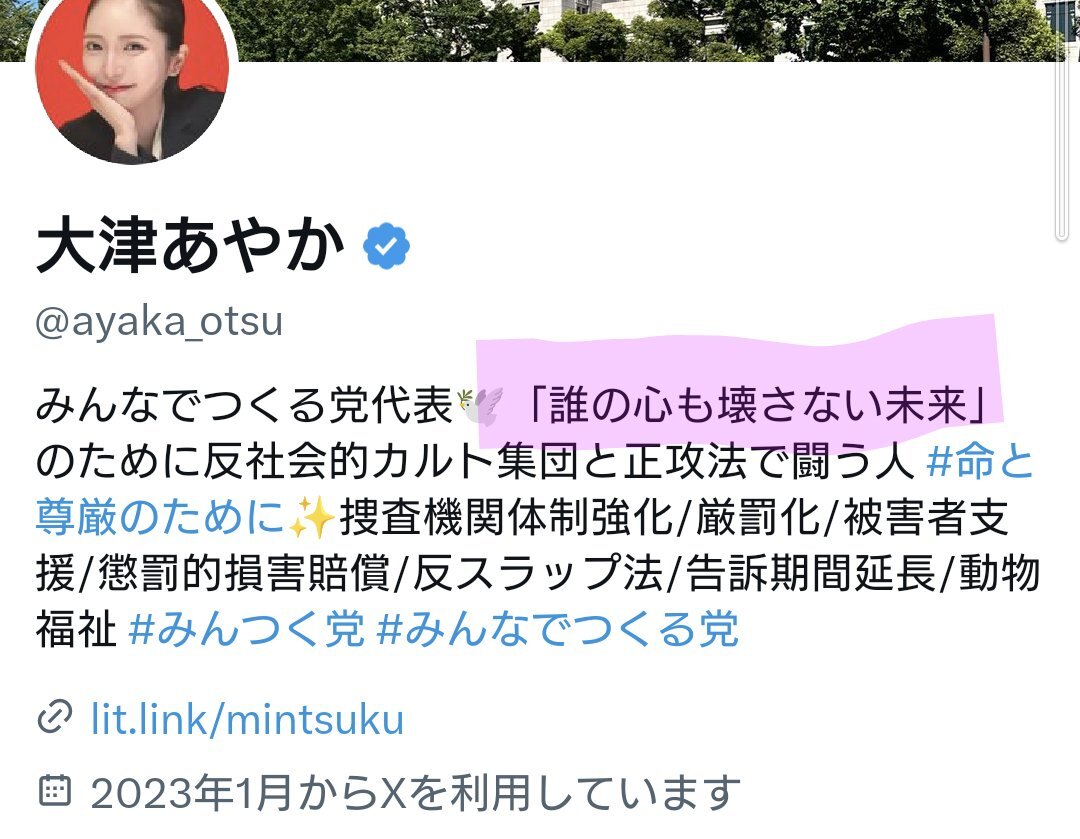Open the #みんつく党 hashtag
Image resolution: width=1080 pixels, height=839 pixels.
click(247, 629)
